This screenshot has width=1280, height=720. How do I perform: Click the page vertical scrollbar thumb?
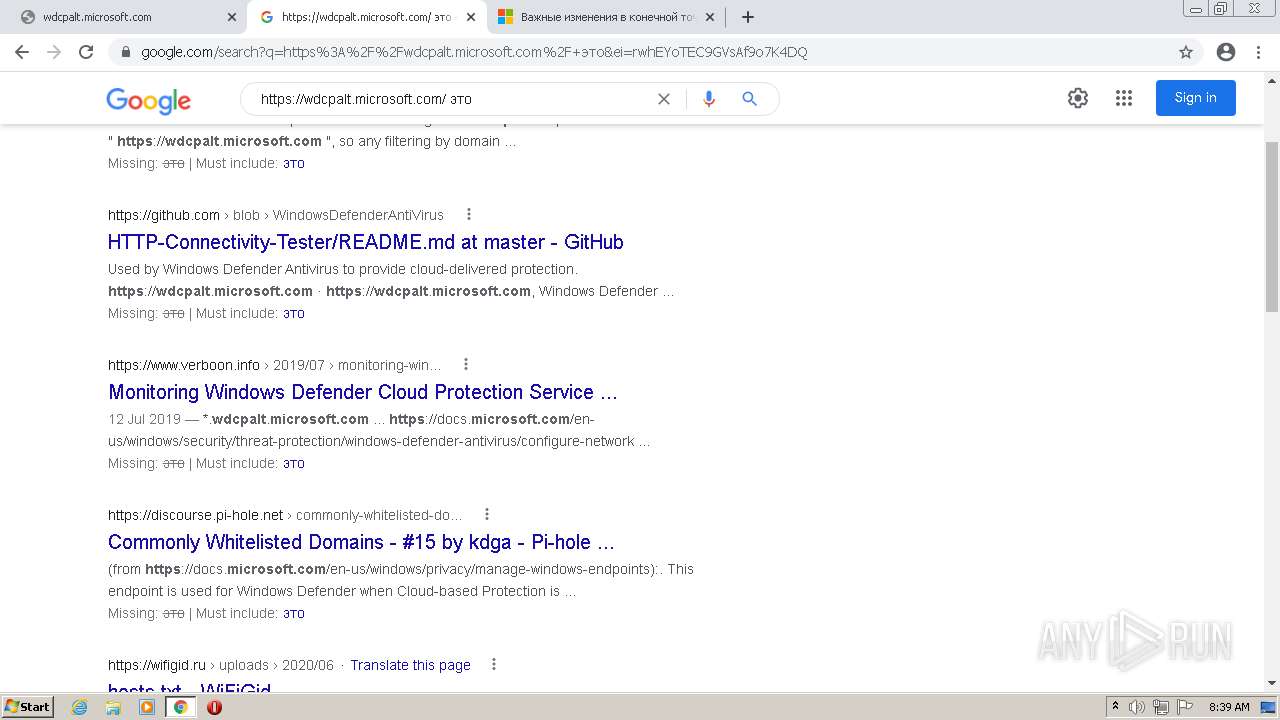(x=1272, y=227)
